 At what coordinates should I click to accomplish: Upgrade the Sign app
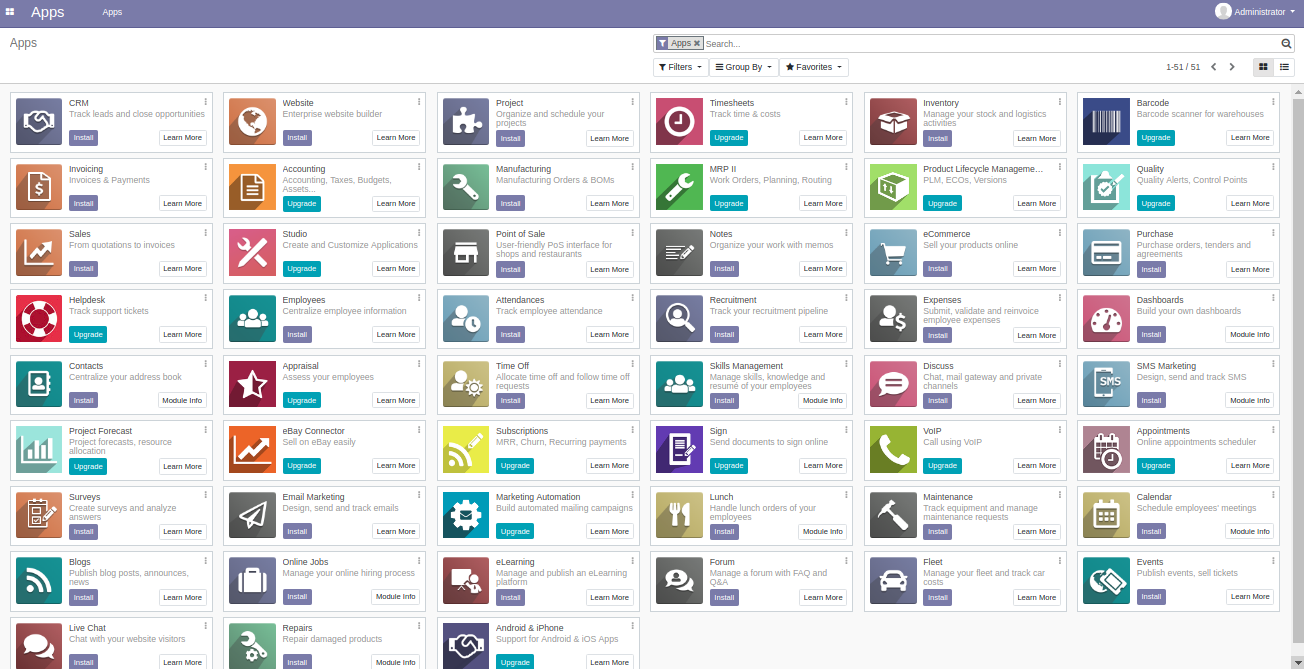click(728, 465)
